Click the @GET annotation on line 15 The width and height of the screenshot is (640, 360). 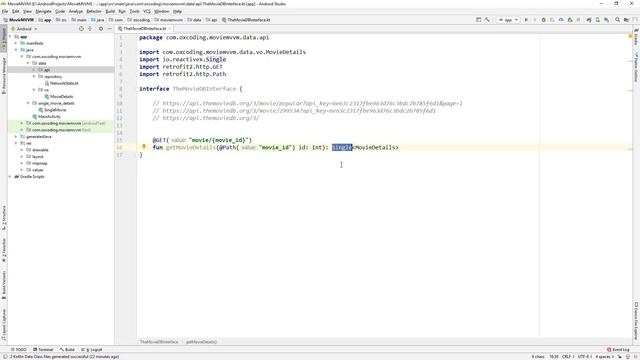click(159, 140)
